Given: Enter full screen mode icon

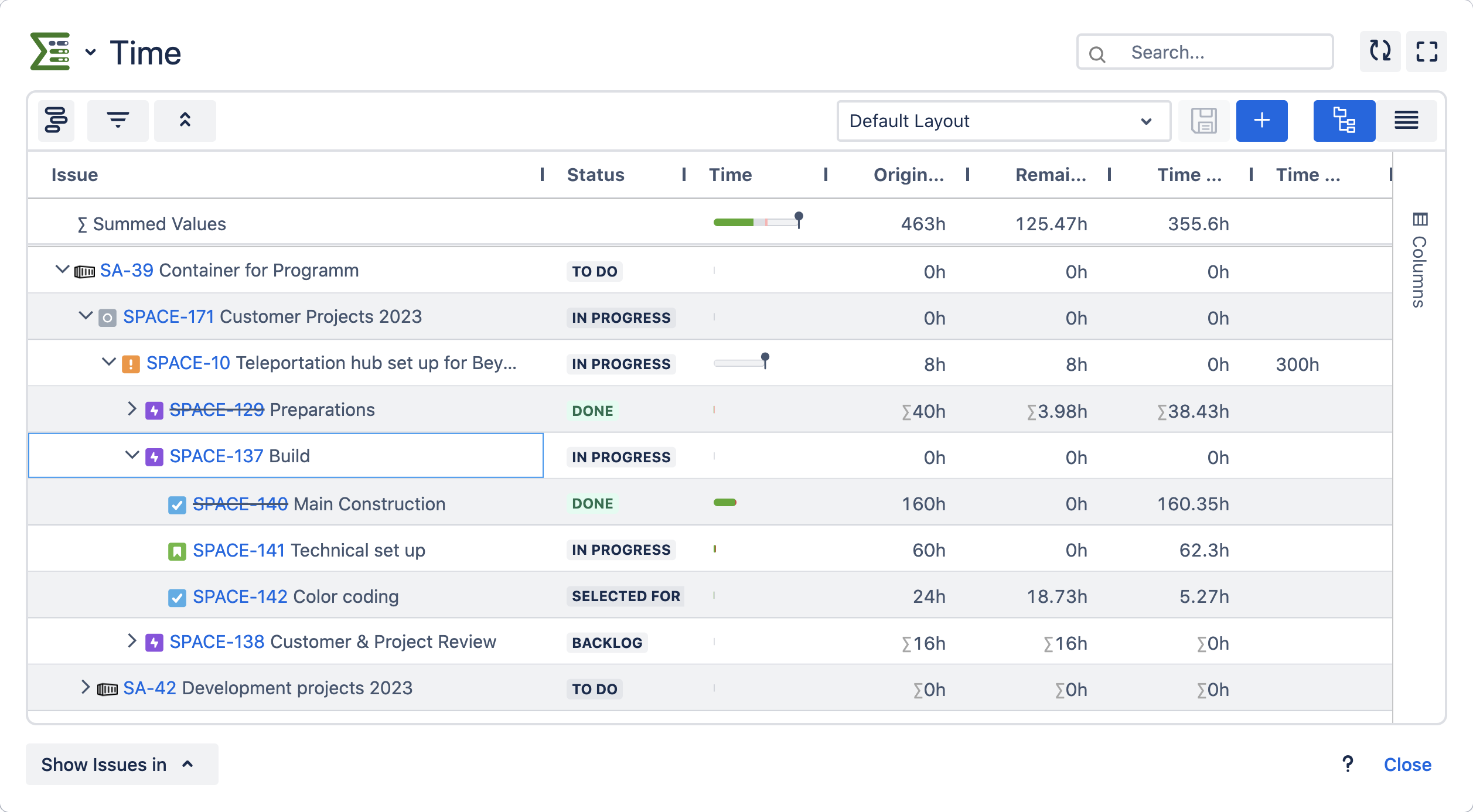Looking at the screenshot, I should point(1427,52).
